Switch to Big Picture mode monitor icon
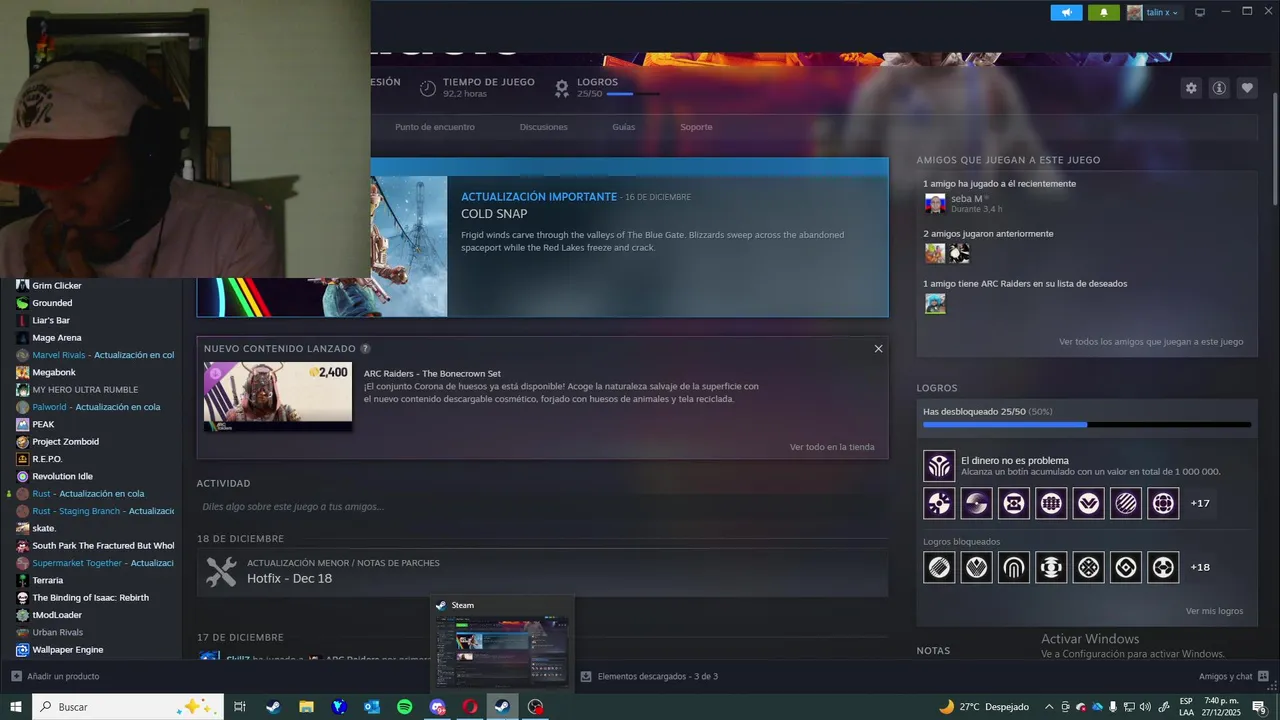Viewport: 1280px width, 720px height. (x=1200, y=12)
